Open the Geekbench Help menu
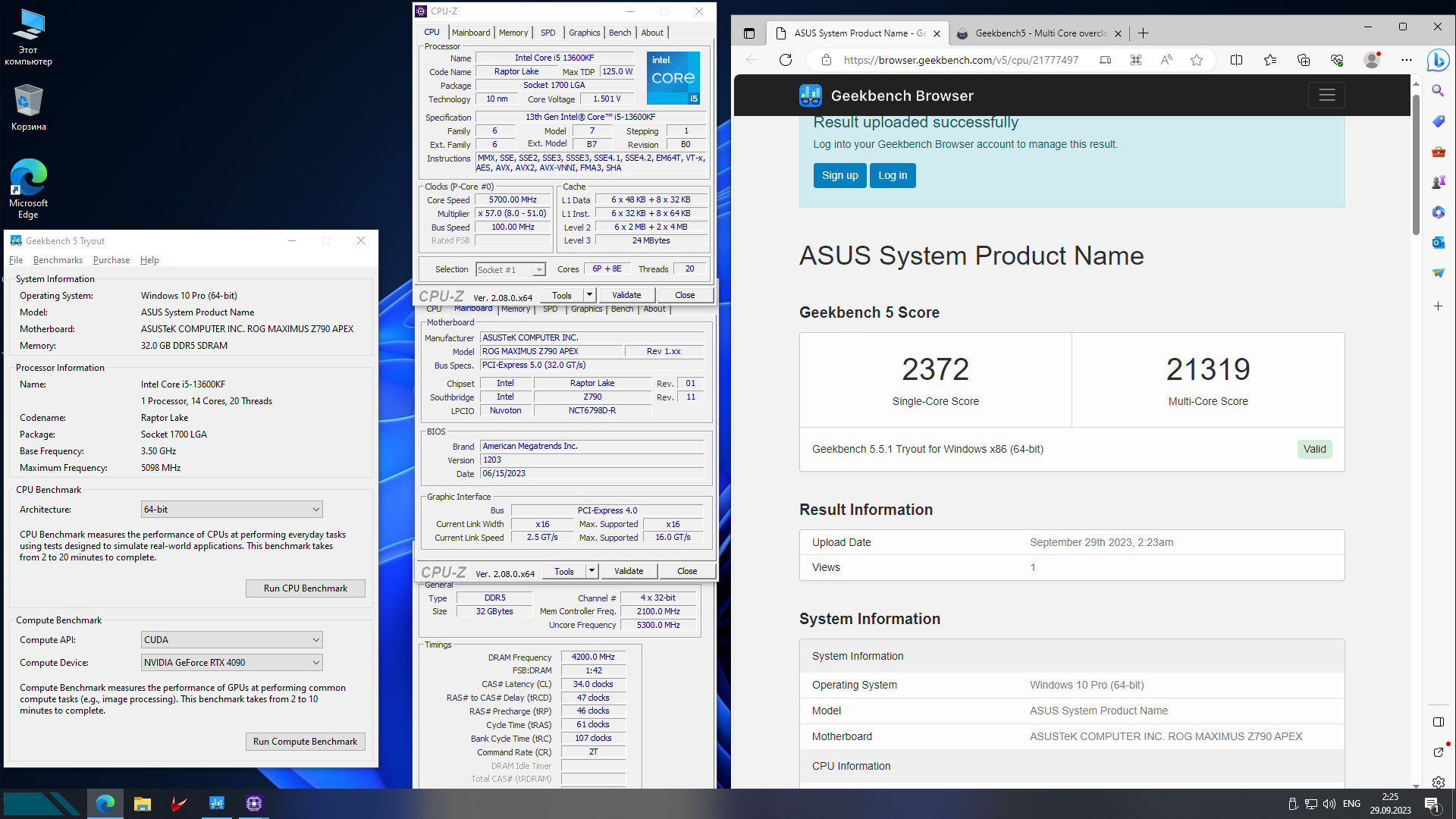 pyautogui.click(x=149, y=260)
